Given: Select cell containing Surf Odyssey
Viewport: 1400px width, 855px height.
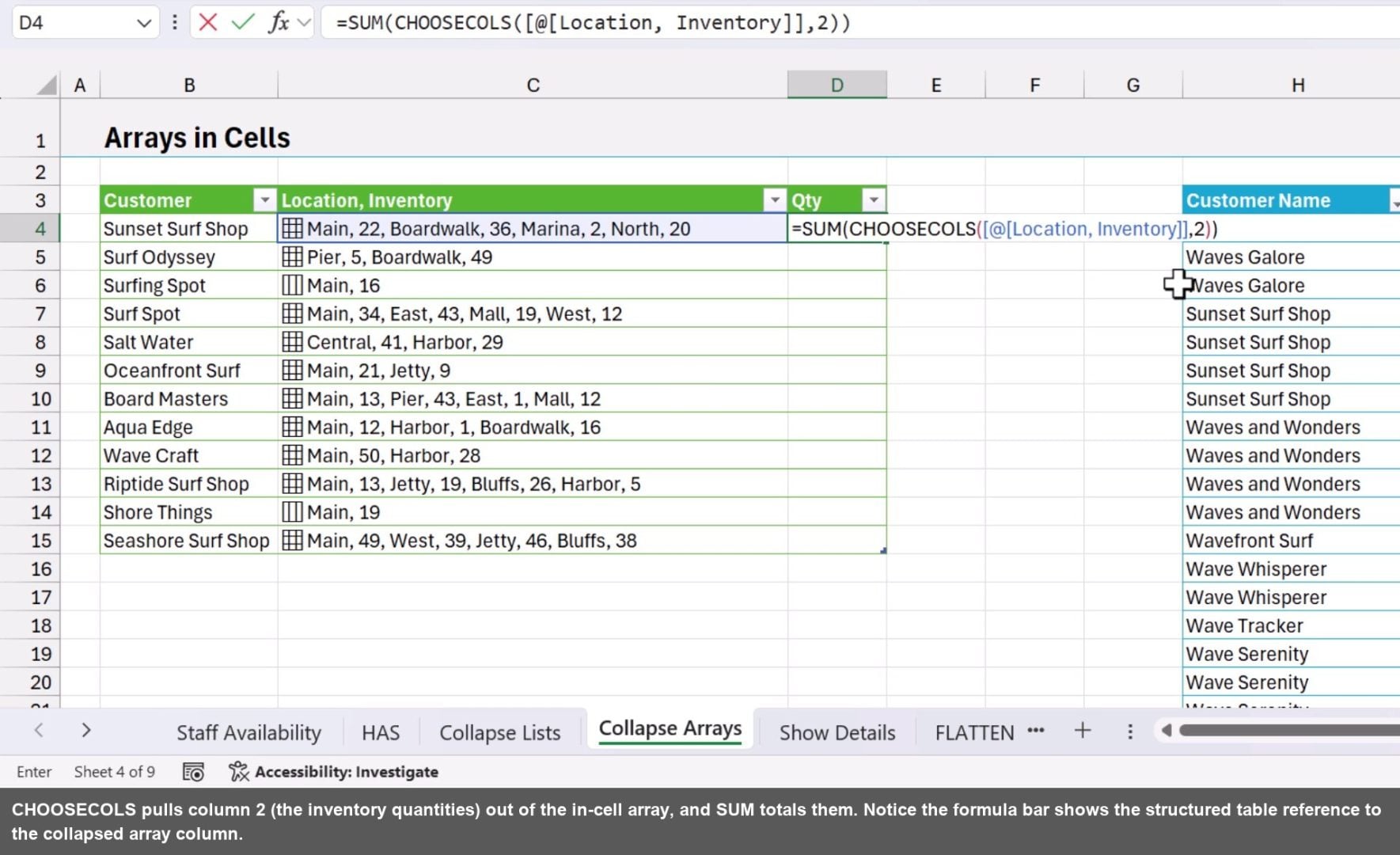Looking at the screenshot, I should 188,257.
